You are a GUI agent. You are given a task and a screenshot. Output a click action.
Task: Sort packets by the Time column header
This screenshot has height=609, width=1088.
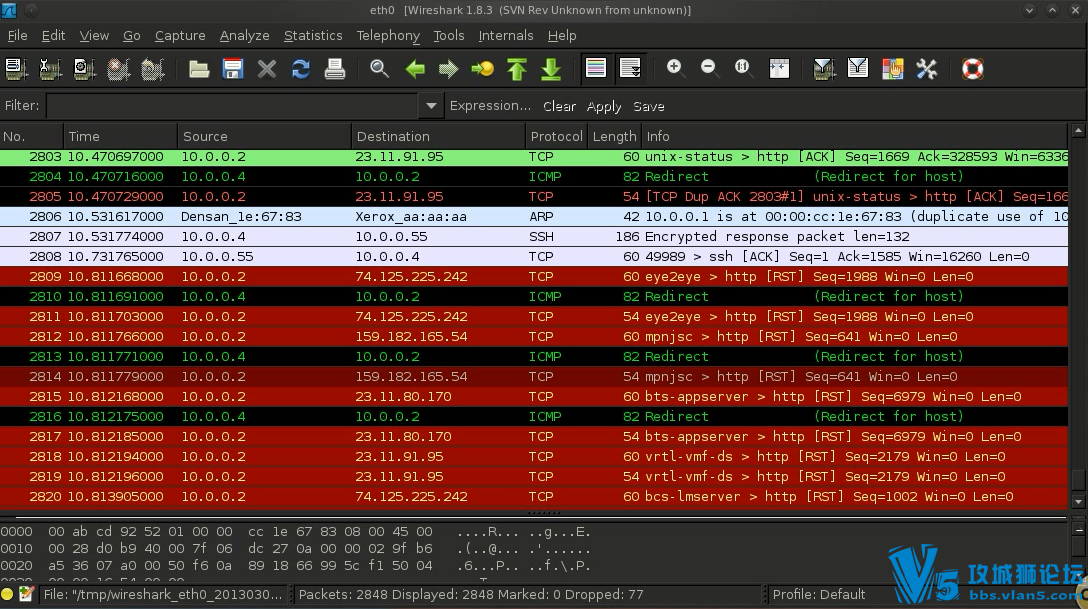pos(84,137)
